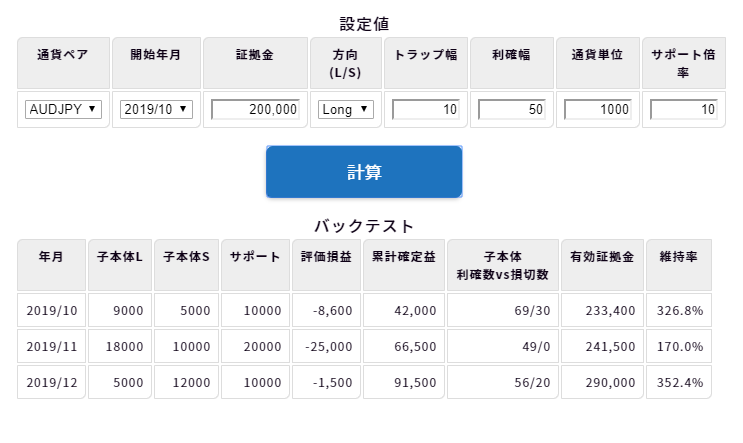Screen dimensions: 743x443
Task: Select the 2019/11 backtest row cell
Action: [52, 346]
